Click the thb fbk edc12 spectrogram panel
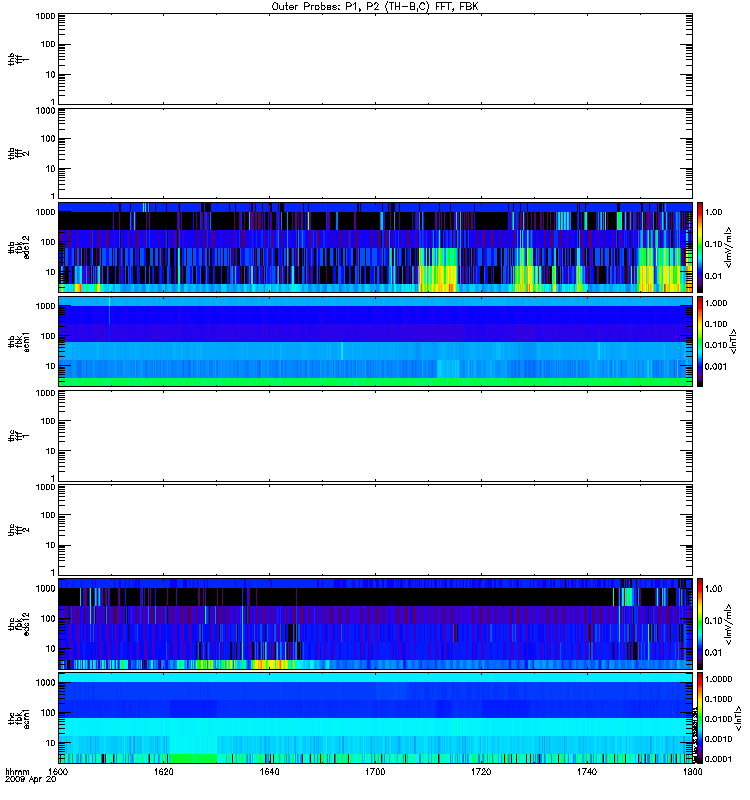 [375, 247]
